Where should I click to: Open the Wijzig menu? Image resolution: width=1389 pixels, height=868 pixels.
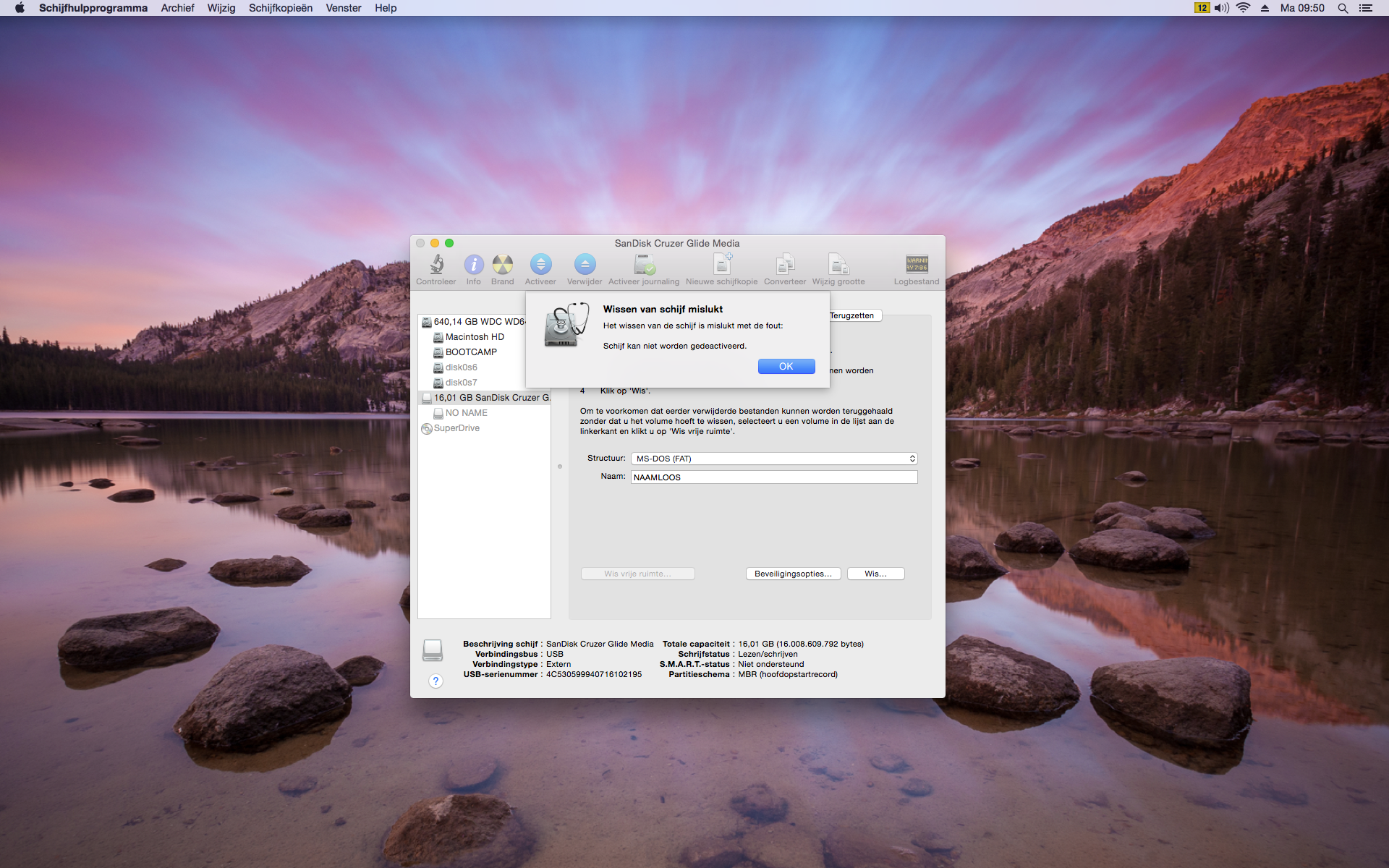(x=221, y=8)
